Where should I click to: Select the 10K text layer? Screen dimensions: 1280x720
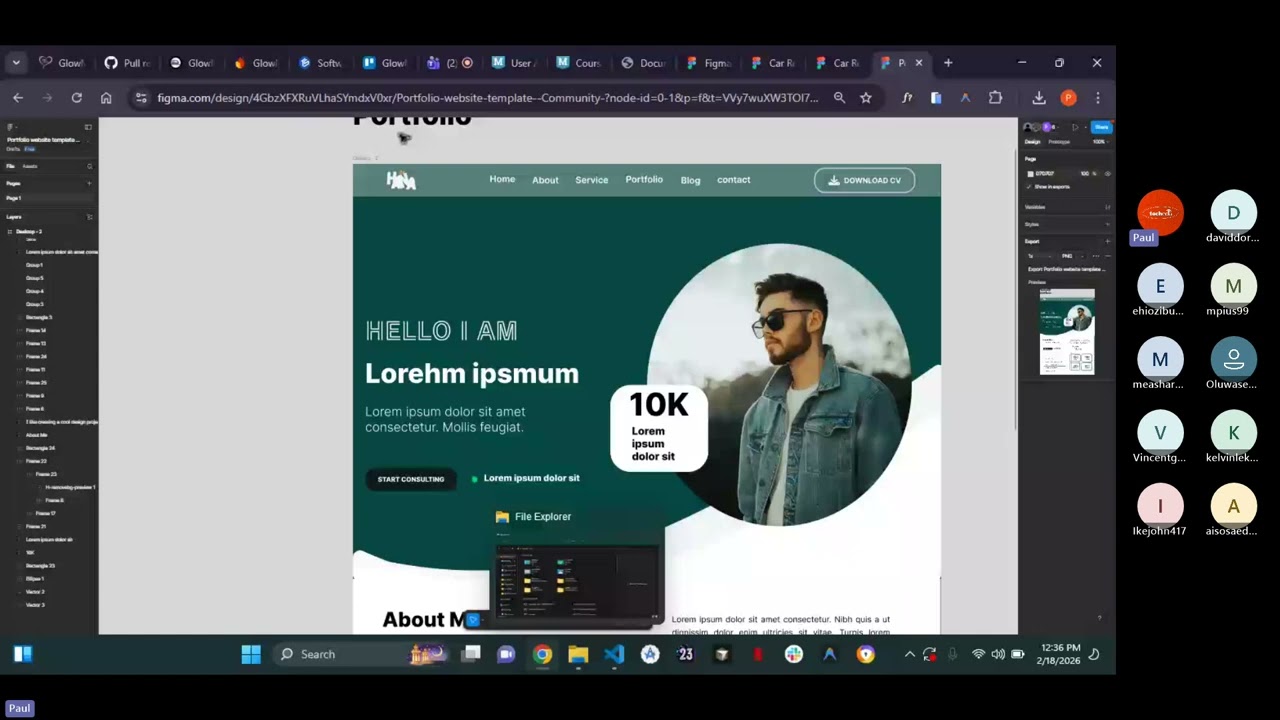[x=30, y=552]
